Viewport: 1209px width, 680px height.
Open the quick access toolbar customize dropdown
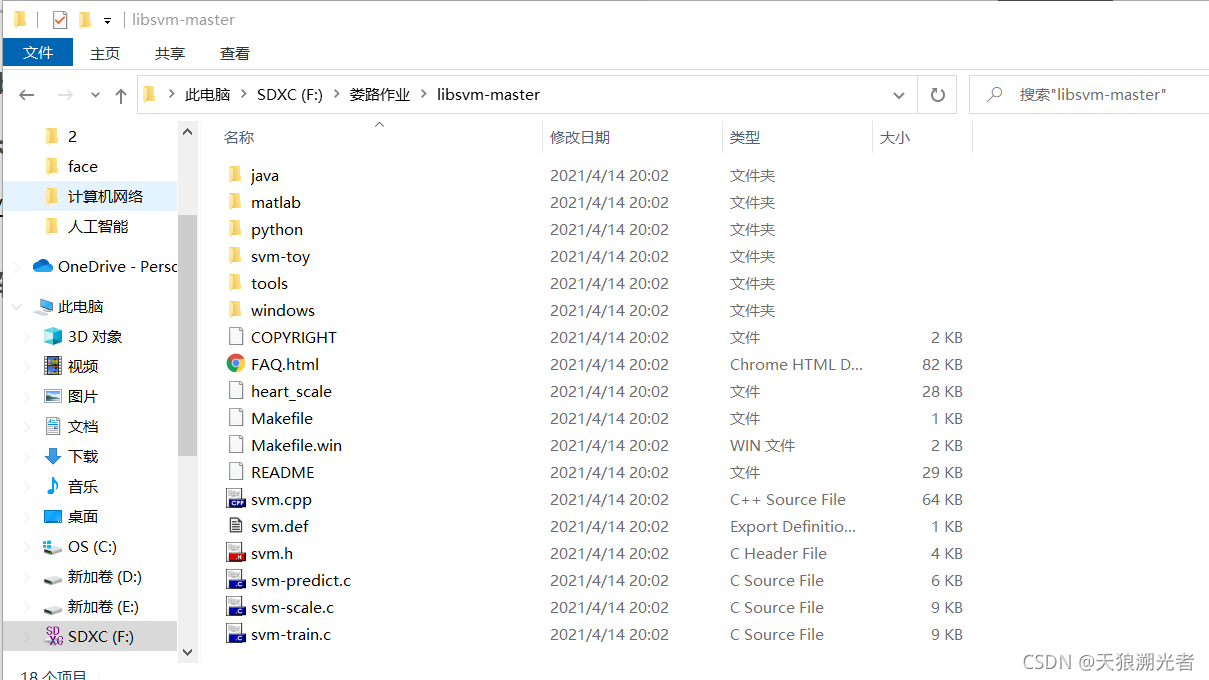107,21
